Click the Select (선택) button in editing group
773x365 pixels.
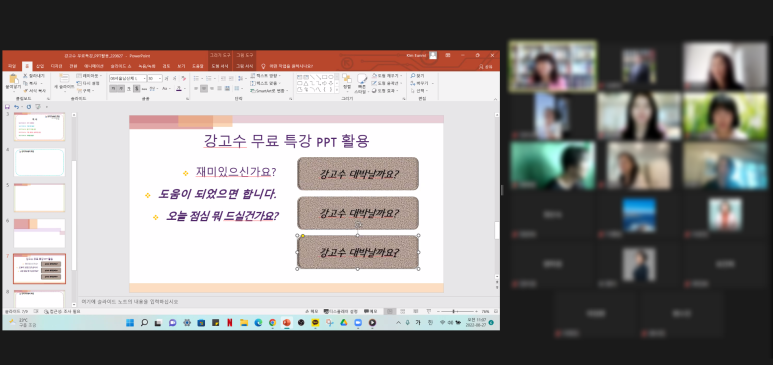tap(419, 91)
